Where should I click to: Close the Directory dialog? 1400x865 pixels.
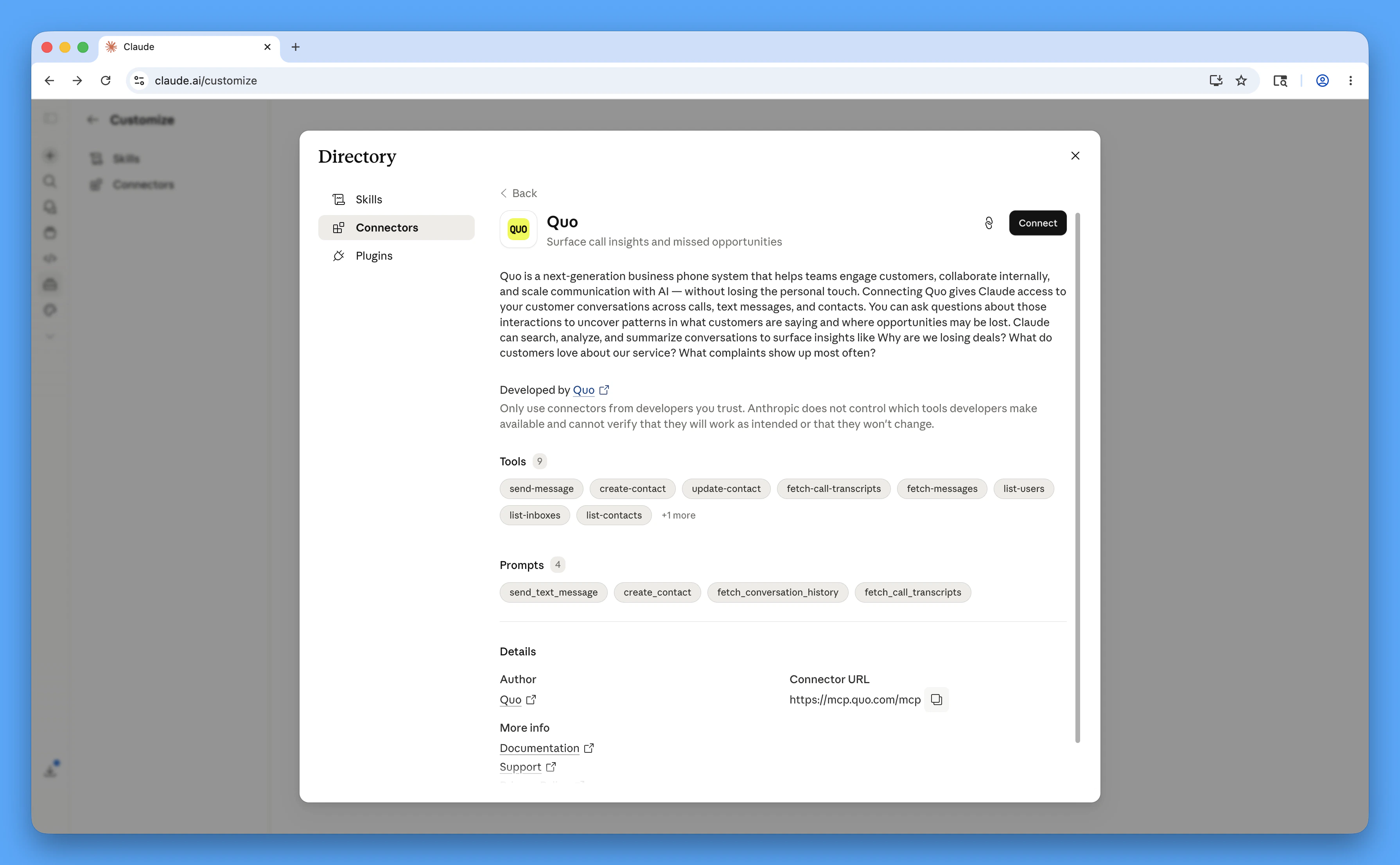(x=1075, y=156)
